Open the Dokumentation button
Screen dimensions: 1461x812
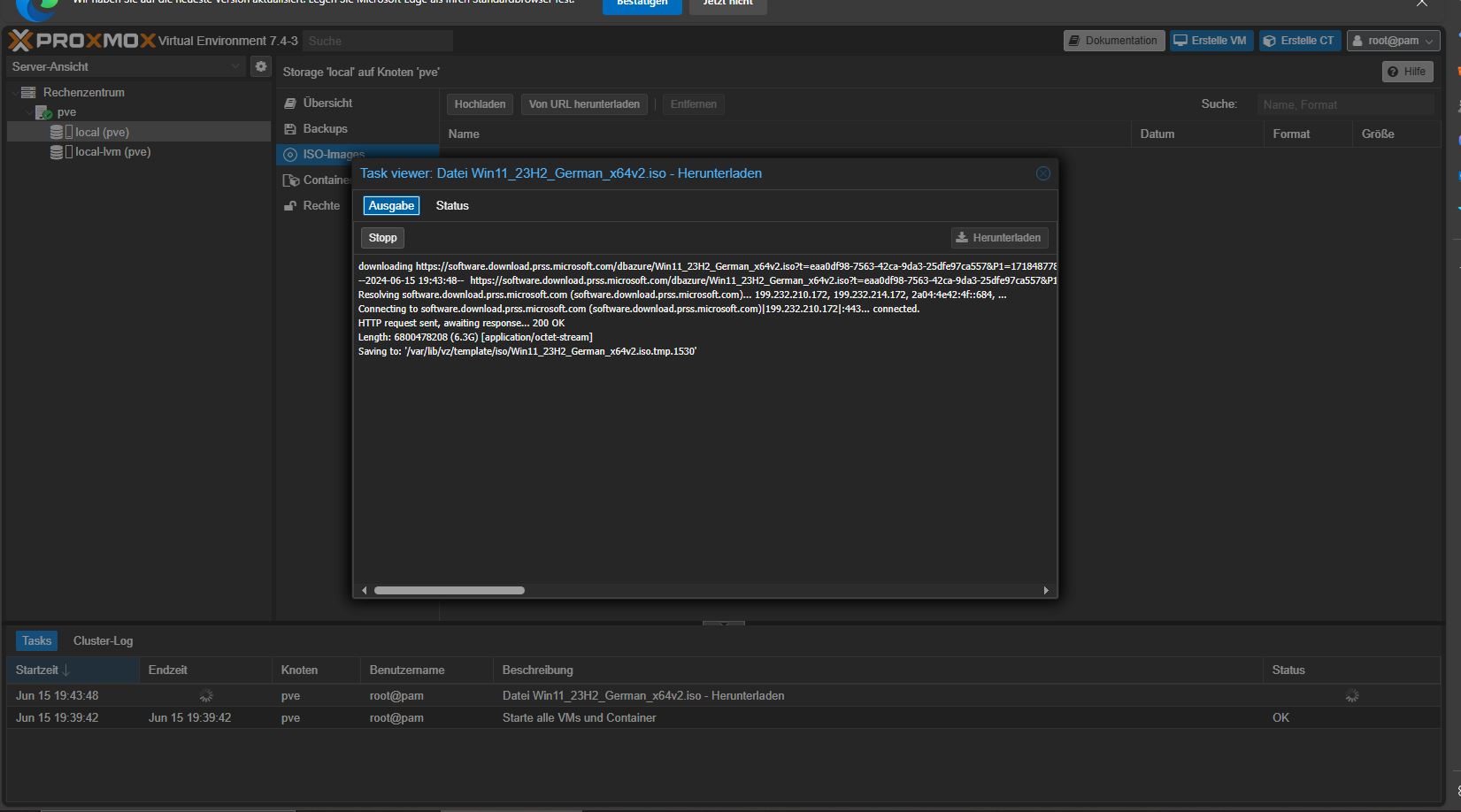point(1114,41)
